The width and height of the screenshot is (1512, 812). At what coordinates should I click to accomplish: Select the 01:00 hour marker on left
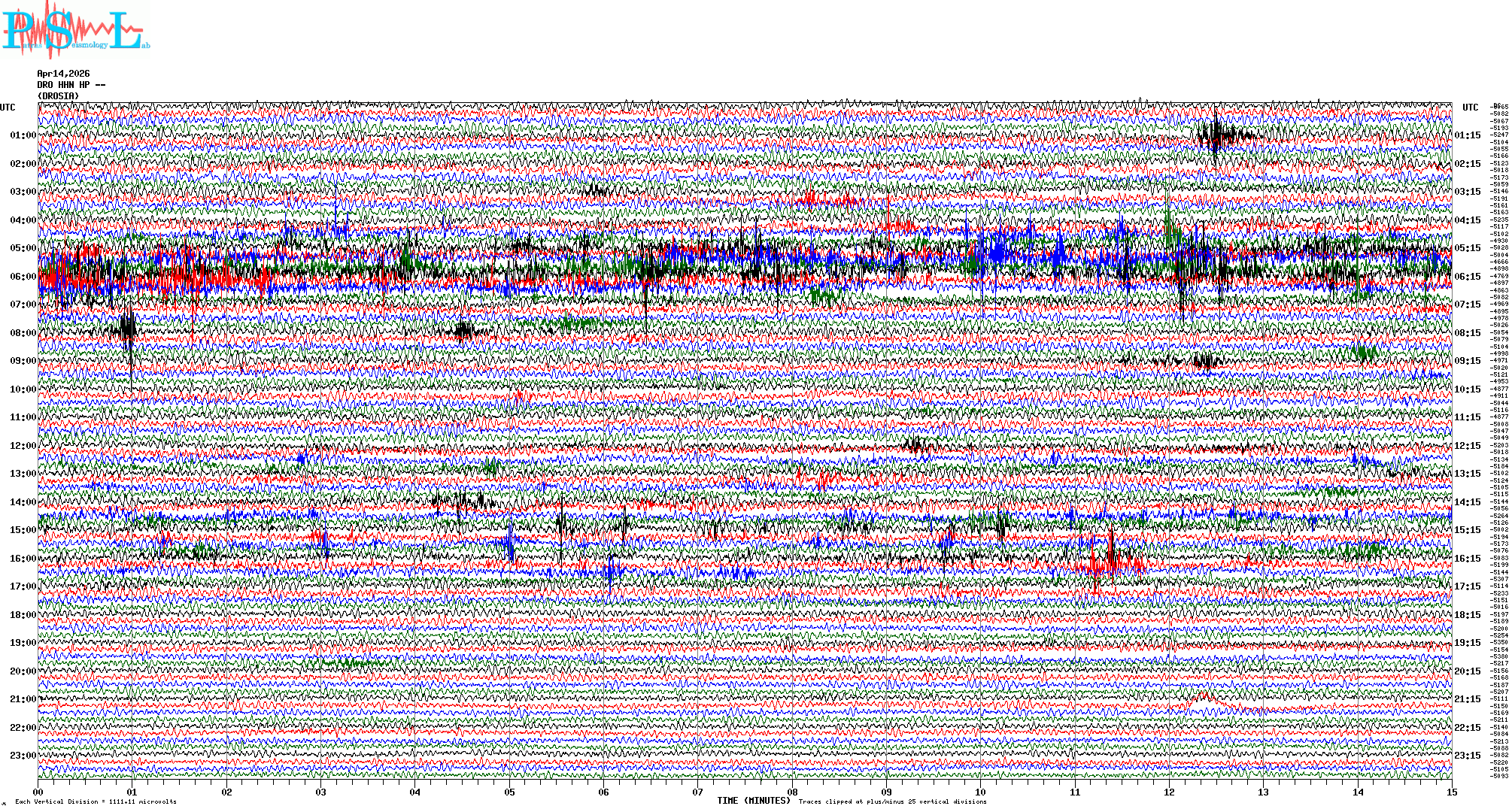23,135
